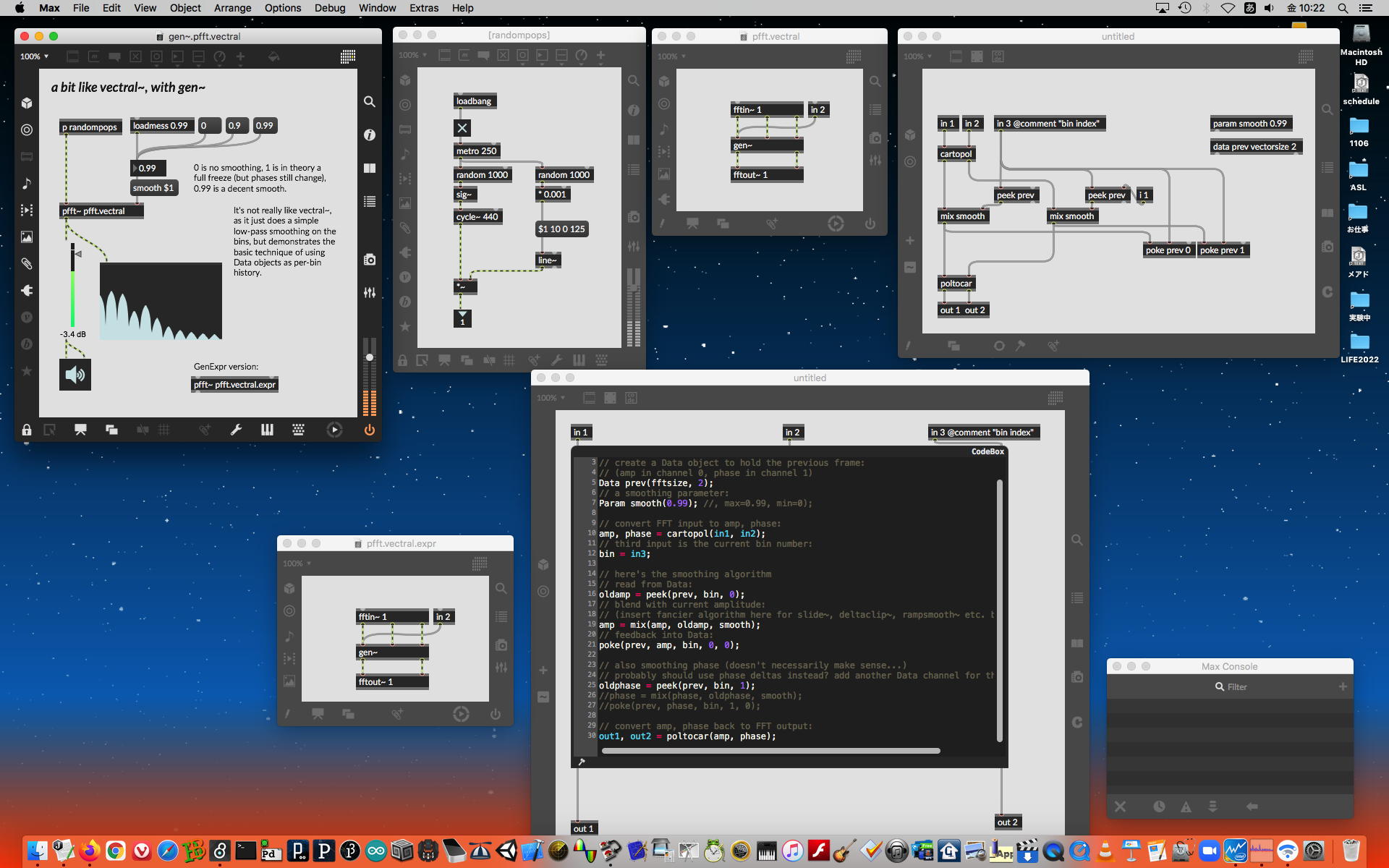Toggle the ezdac speaker button
1389x868 pixels.
tap(75, 375)
